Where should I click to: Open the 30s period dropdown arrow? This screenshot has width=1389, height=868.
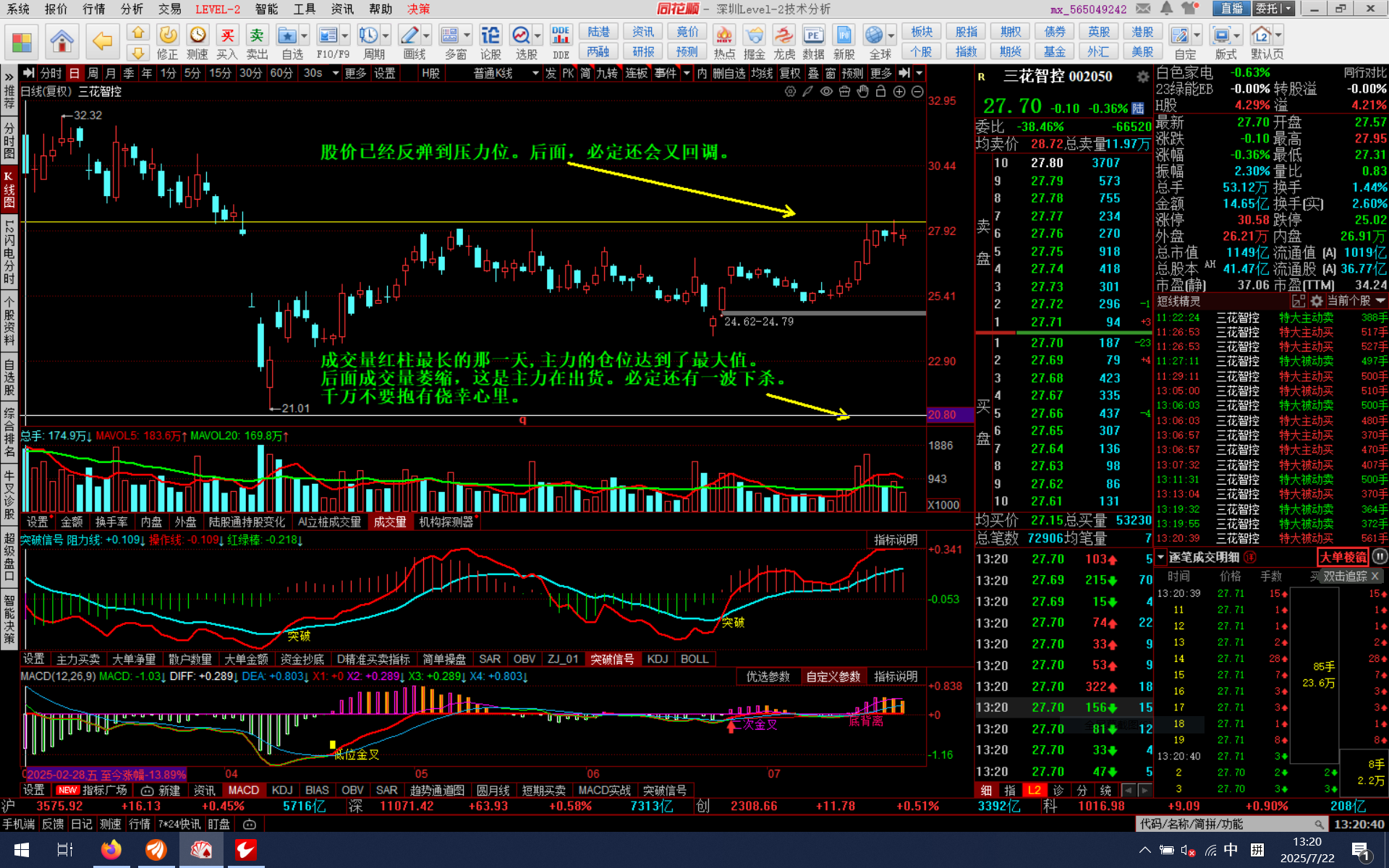click(x=336, y=73)
